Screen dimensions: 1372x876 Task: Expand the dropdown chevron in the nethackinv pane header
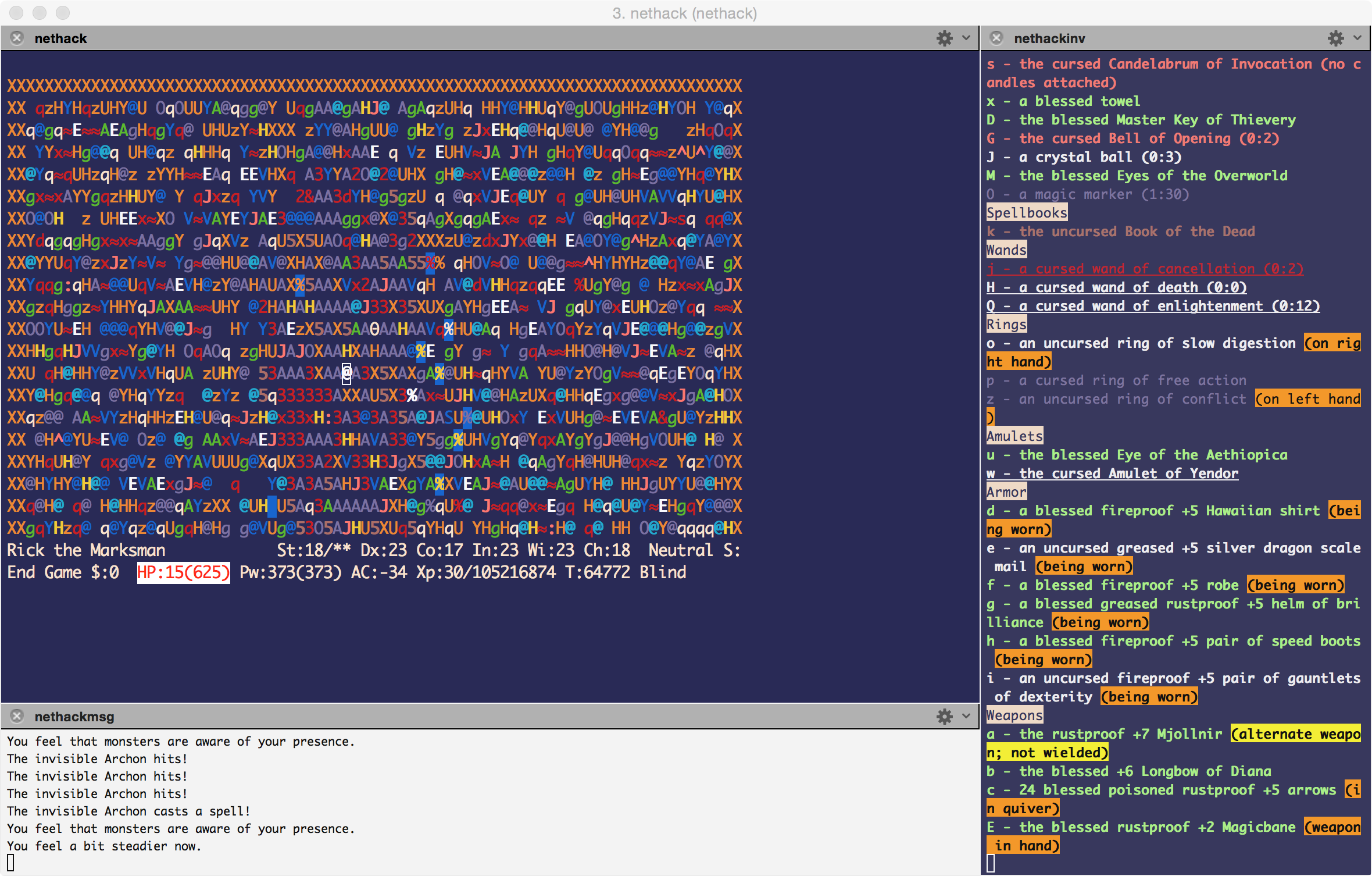[1357, 38]
